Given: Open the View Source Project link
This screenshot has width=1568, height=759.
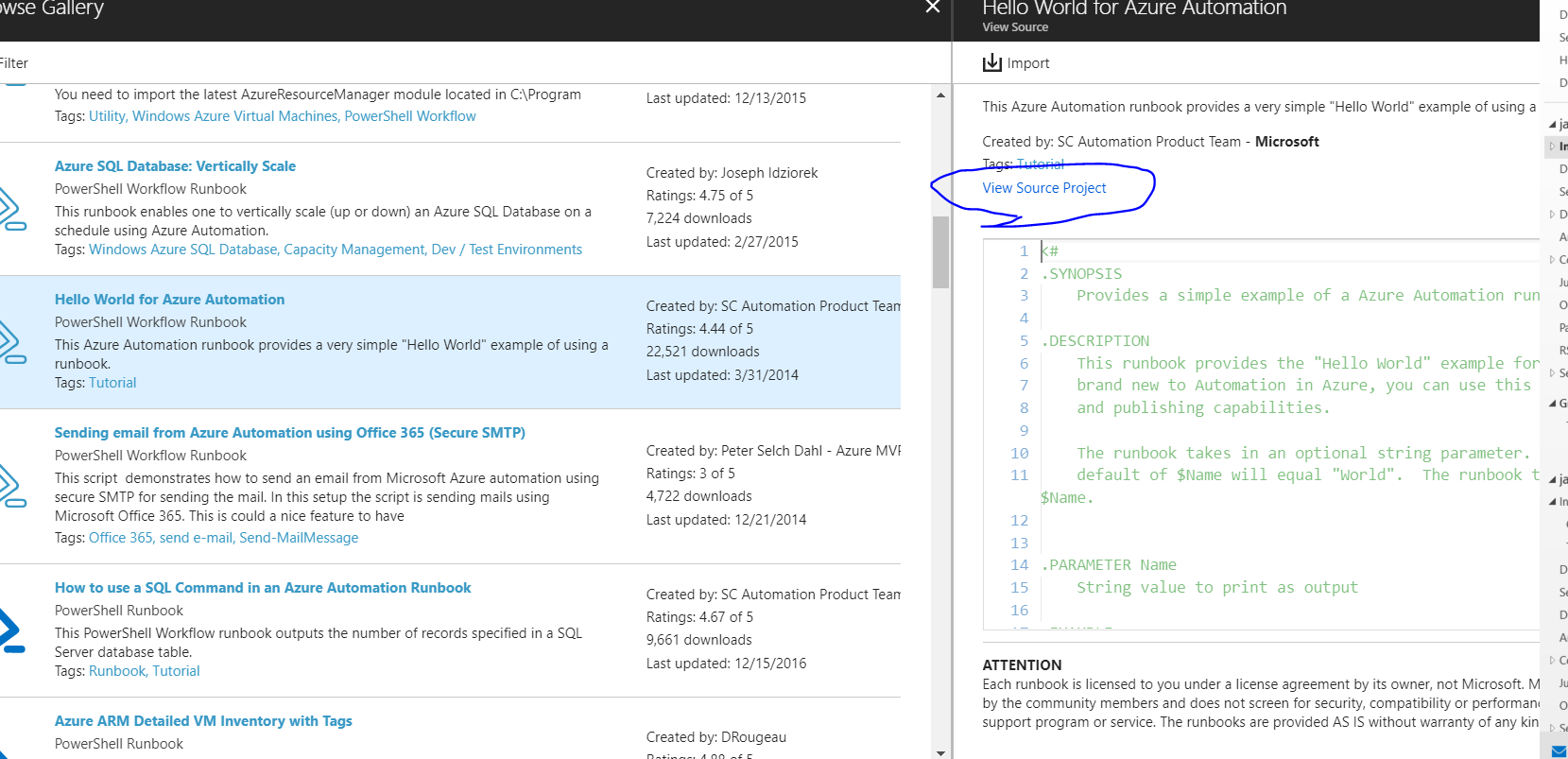Looking at the screenshot, I should pos(1043,188).
